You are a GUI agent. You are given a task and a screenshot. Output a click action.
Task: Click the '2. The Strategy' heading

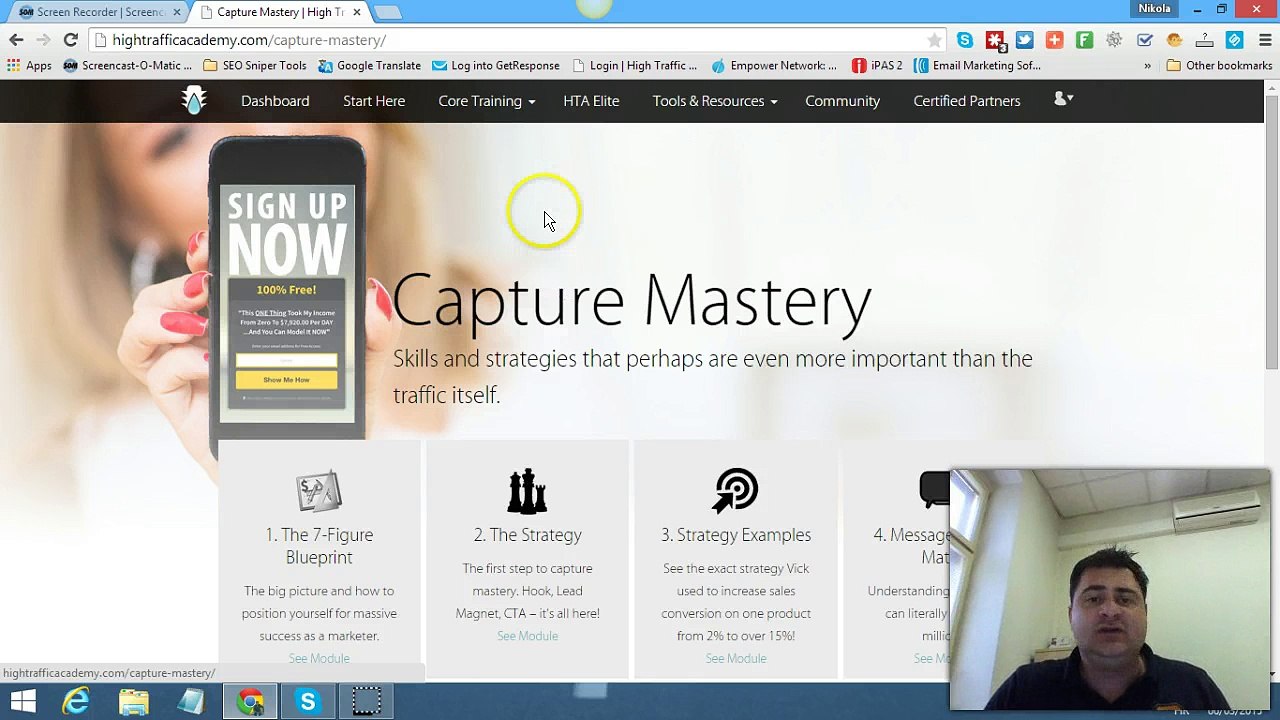tap(527, 535)
